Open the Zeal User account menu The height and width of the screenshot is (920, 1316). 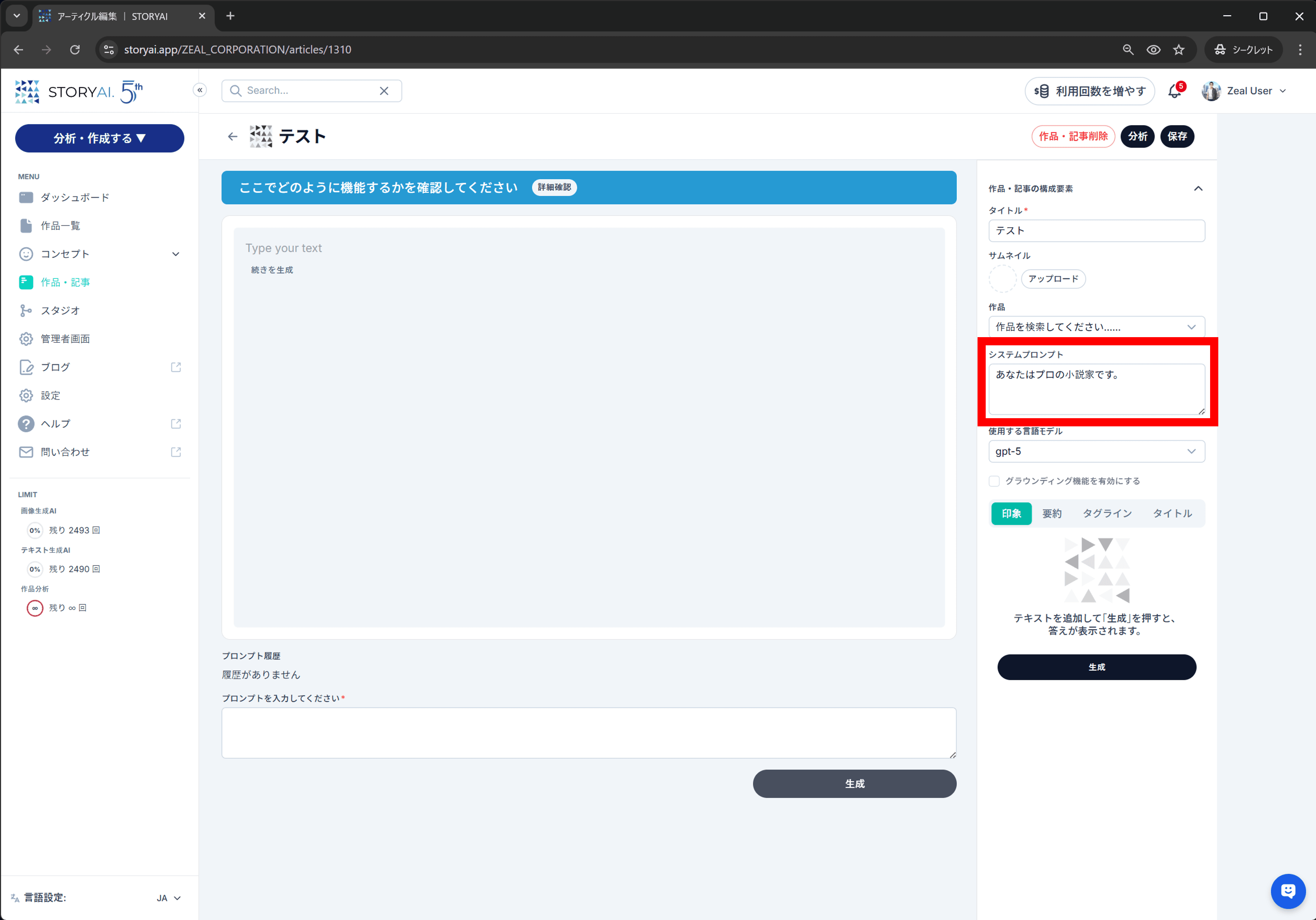pyautogui.click(x=1244, y=91)
